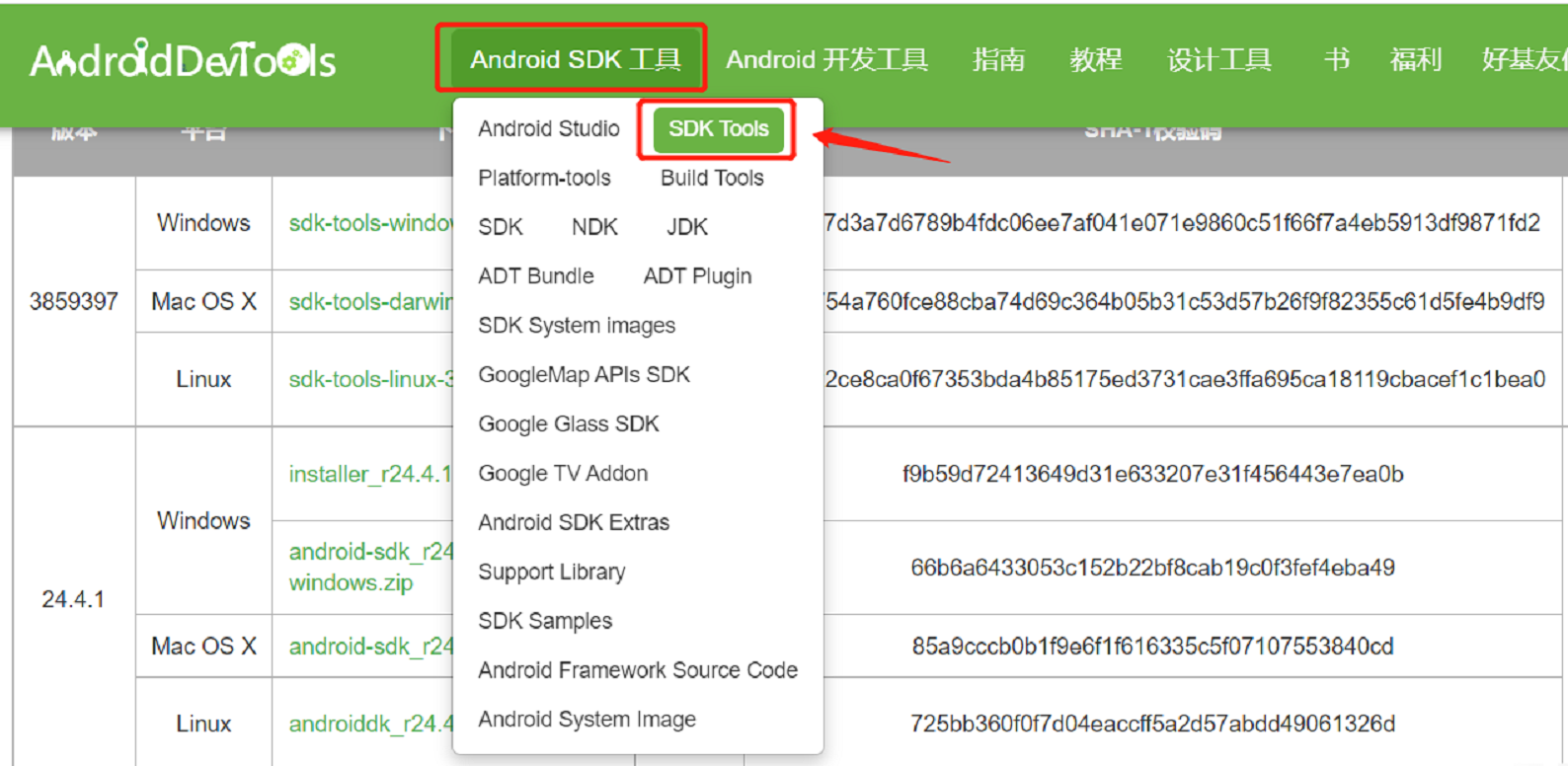This screenshot has width=1568, height=766.
Task: Download the sdk-tools-linux package link
Action: (x=370, y=379)
